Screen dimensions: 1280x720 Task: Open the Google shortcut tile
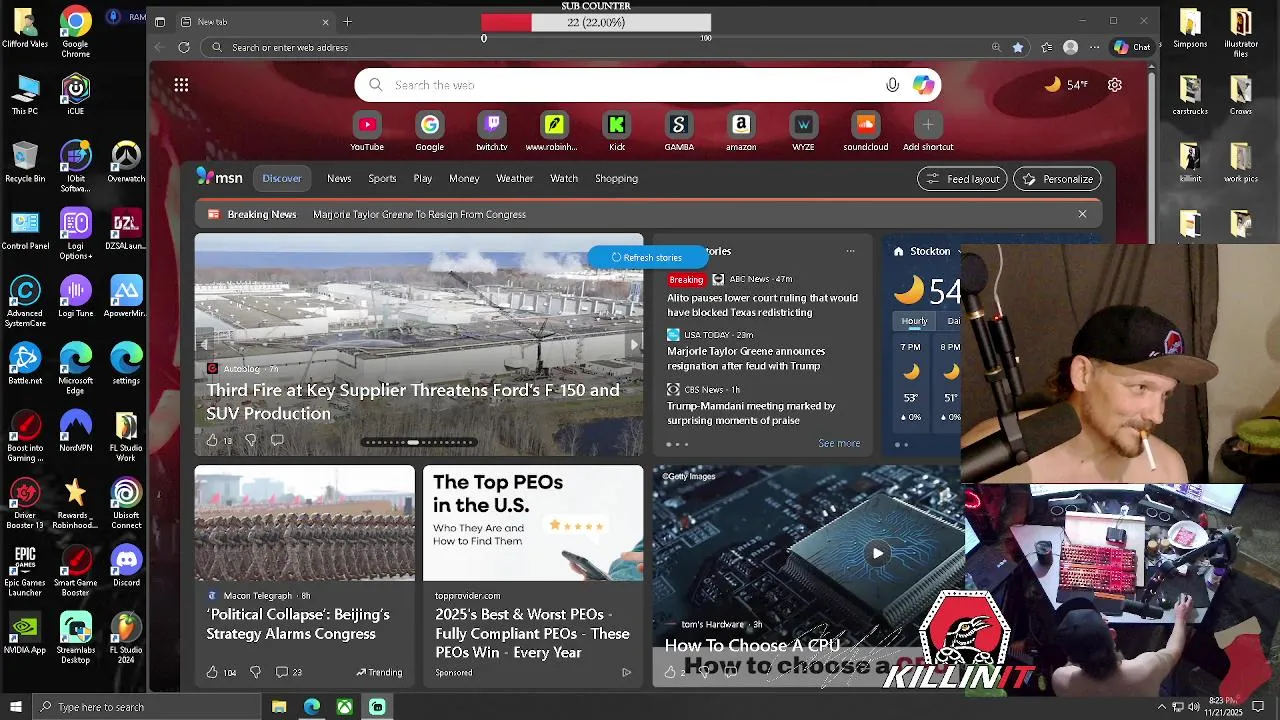(430, 125)
